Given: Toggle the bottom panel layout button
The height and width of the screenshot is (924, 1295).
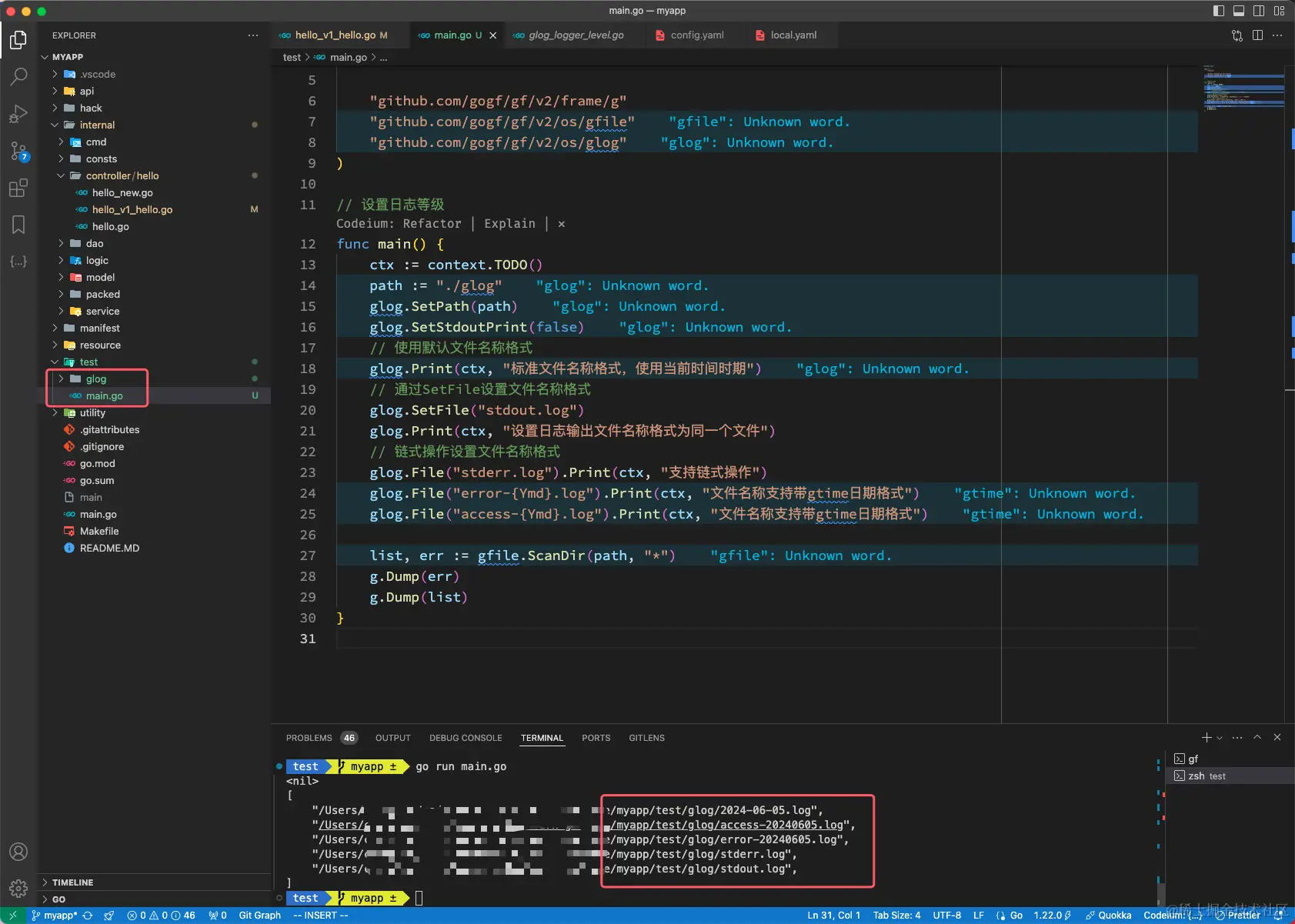Looking at the screenshot, I should click(1239, 11).
